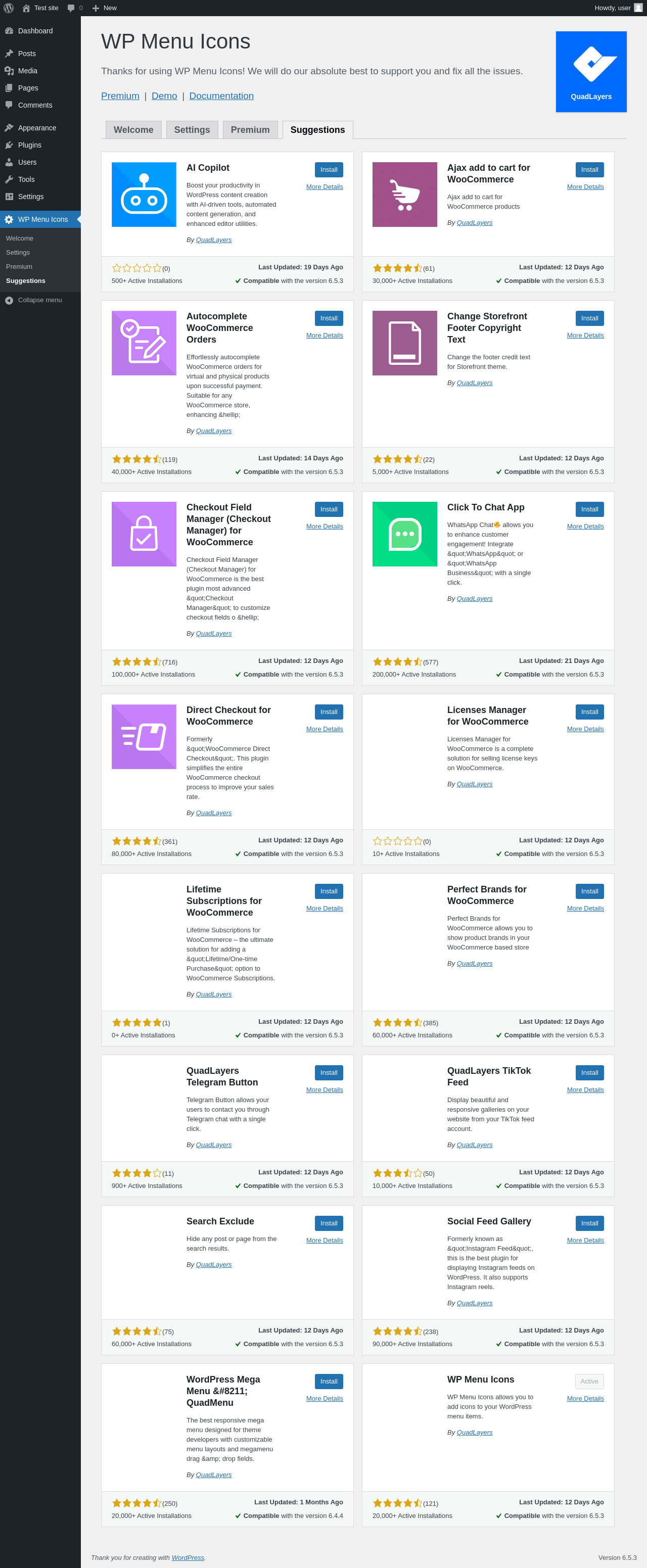Click the 200,000+ Active Installations text
Image resolution: width=647 pixels, height=1568 pixels.
(414, 675)
